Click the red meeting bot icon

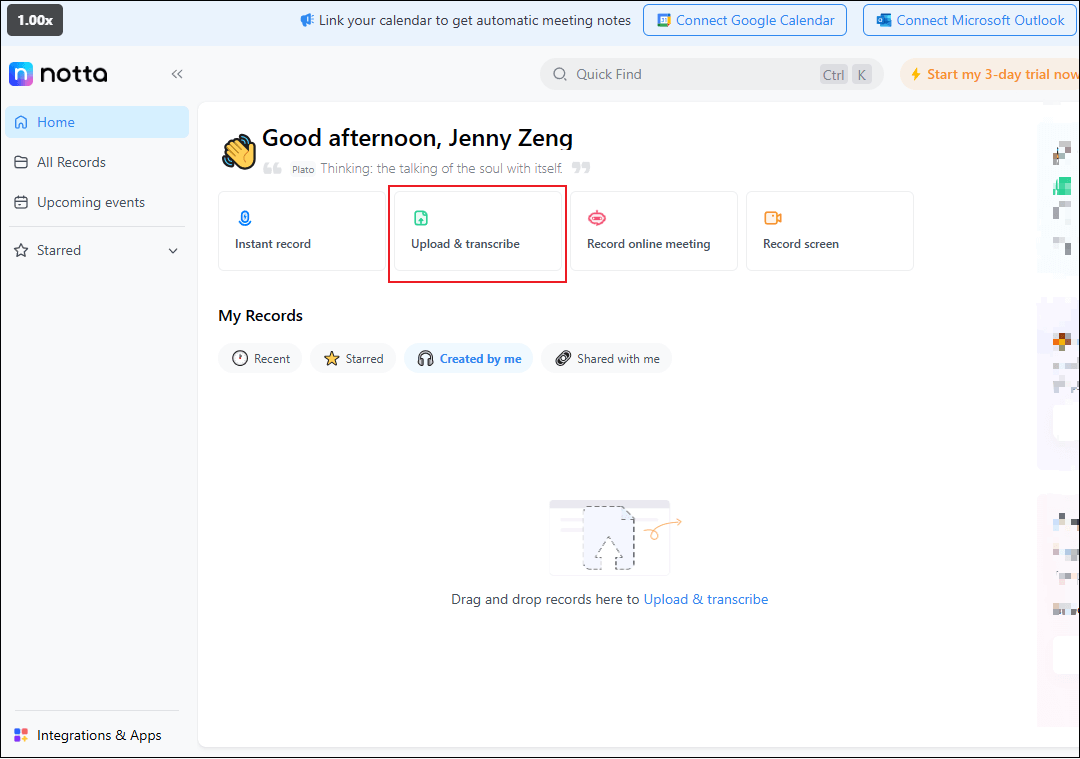tap(596, 218)
